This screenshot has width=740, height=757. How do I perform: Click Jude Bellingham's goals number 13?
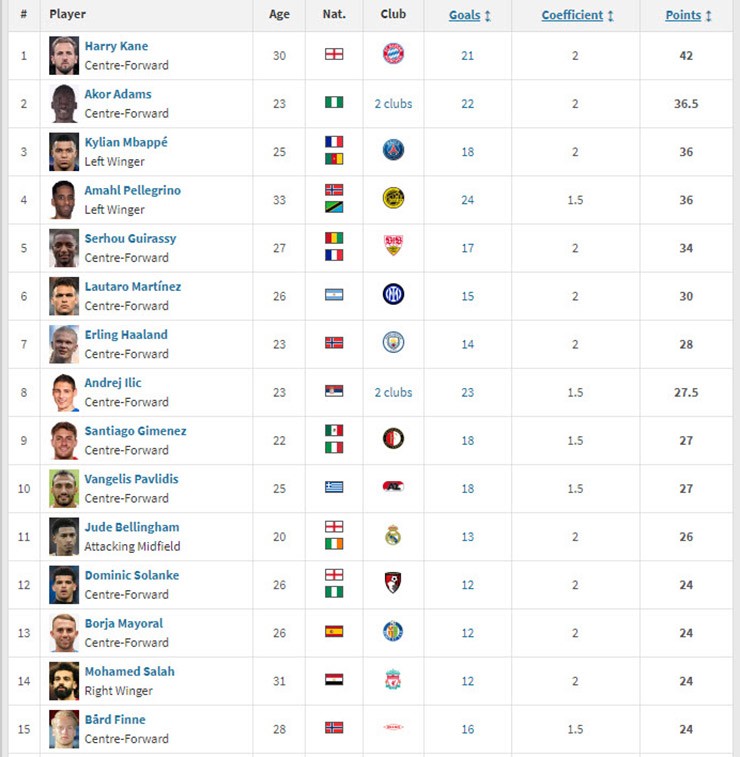[x=467, y=536]
